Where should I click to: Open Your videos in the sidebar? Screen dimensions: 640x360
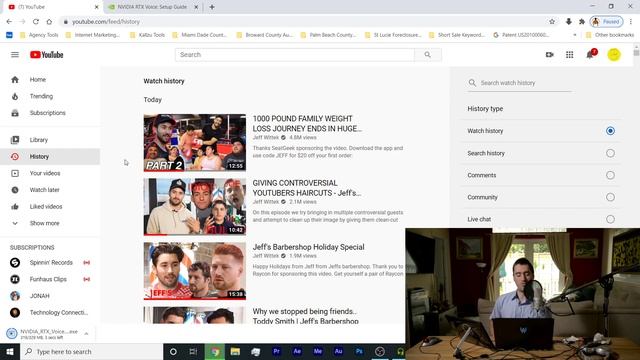click(x=50, y=173)
